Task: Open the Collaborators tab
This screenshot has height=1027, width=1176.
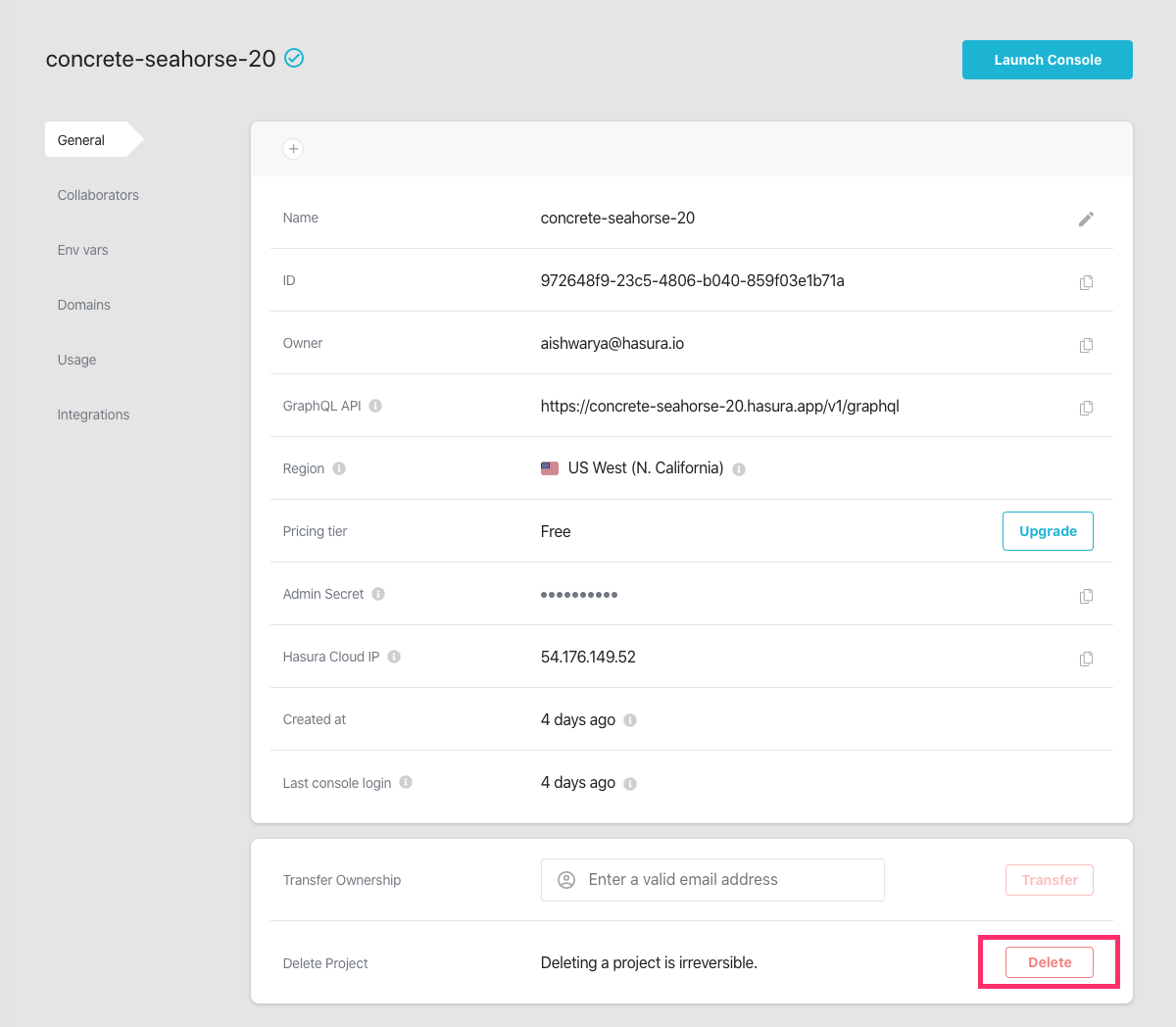Action: [x=98, y=195]
